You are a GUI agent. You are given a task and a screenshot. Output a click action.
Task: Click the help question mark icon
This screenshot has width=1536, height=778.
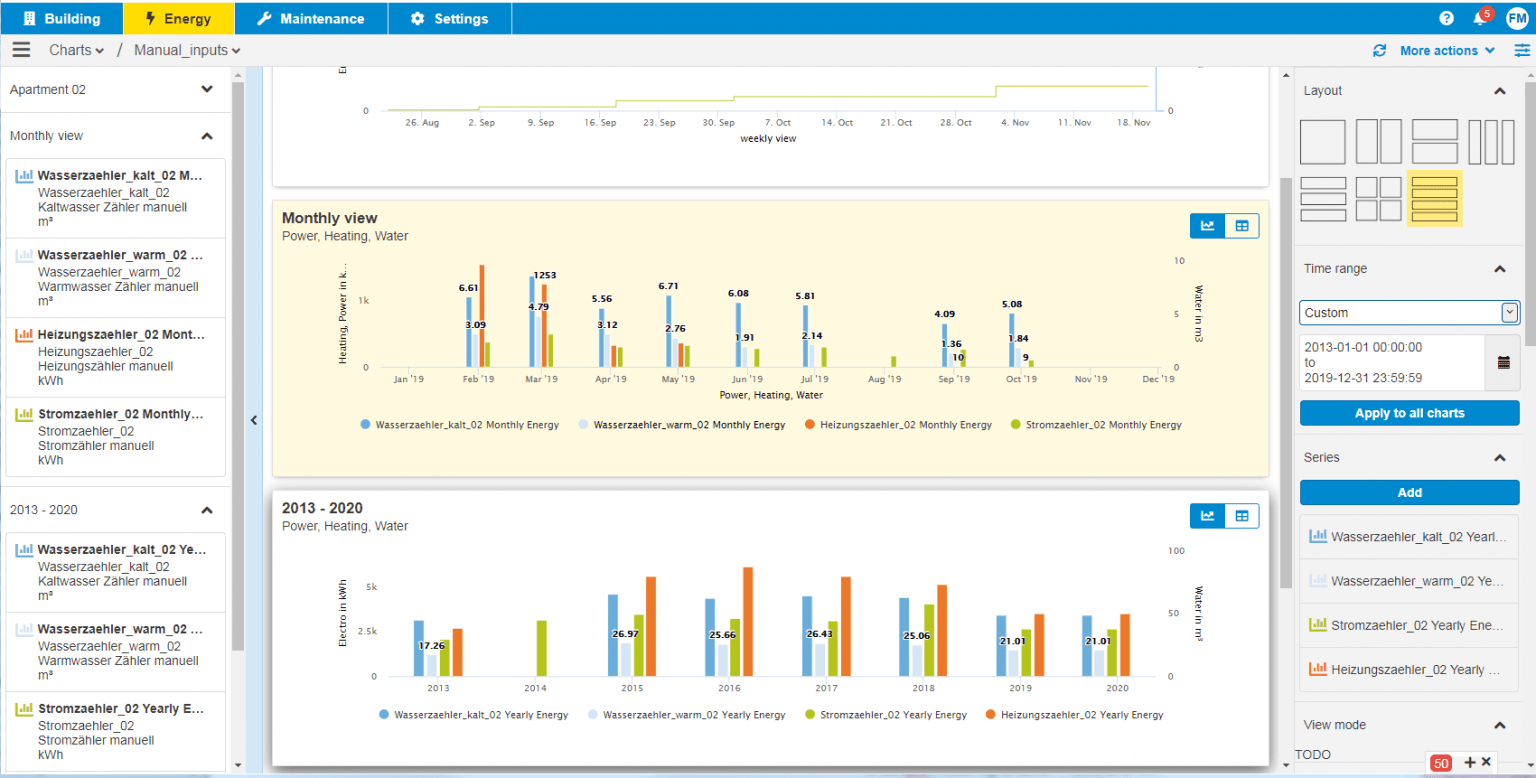(1445, 17)
